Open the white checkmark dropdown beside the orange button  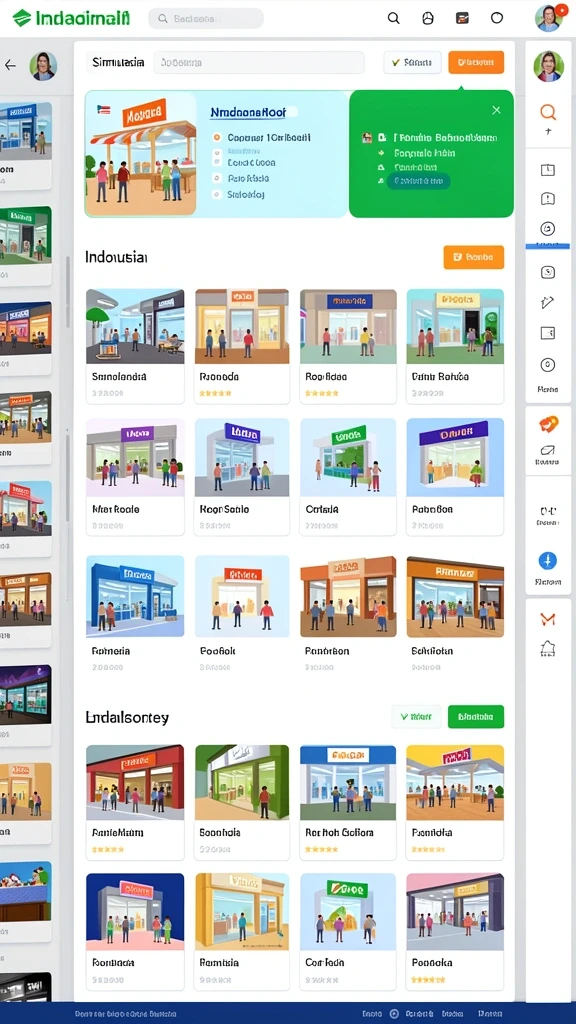coord(412,63)
